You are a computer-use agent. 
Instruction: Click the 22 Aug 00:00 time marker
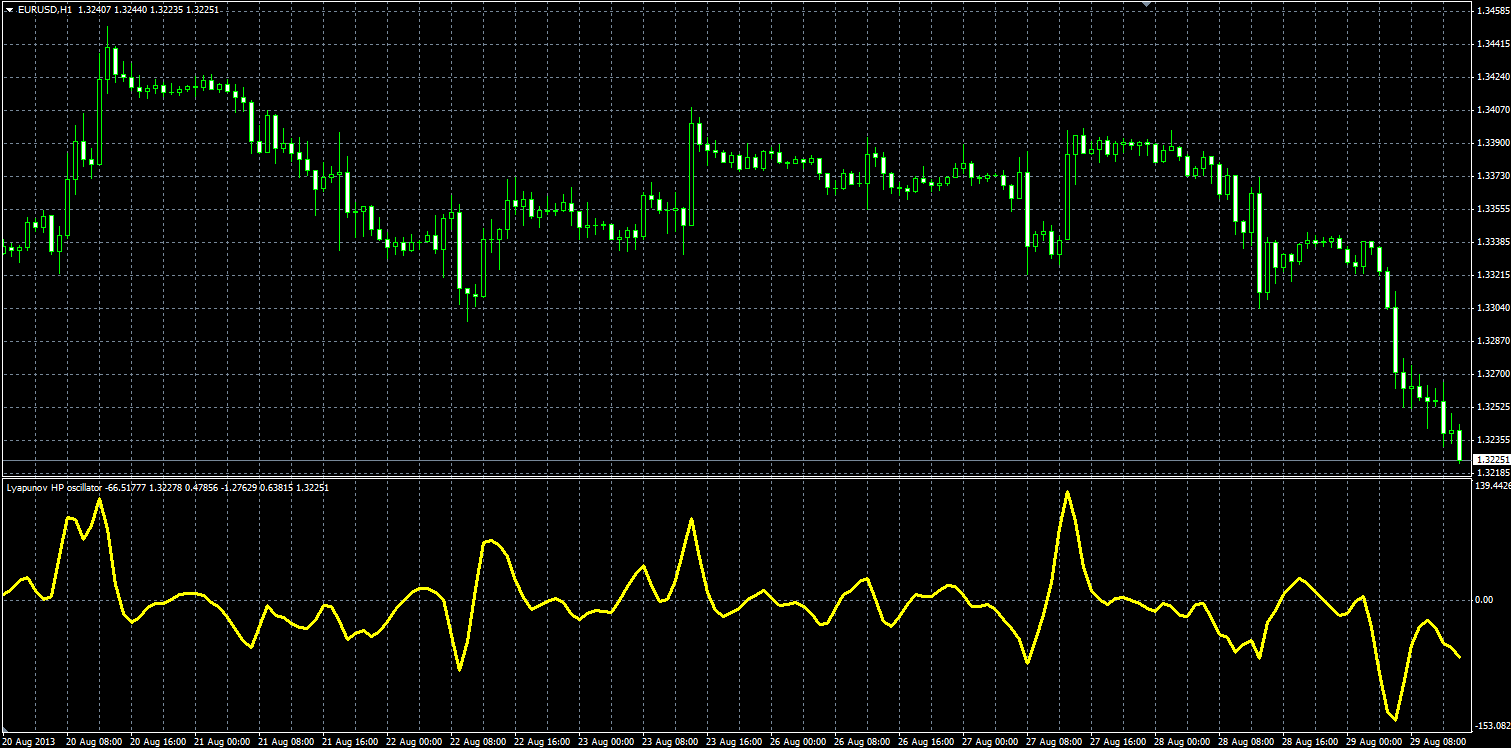coord(415,741)
